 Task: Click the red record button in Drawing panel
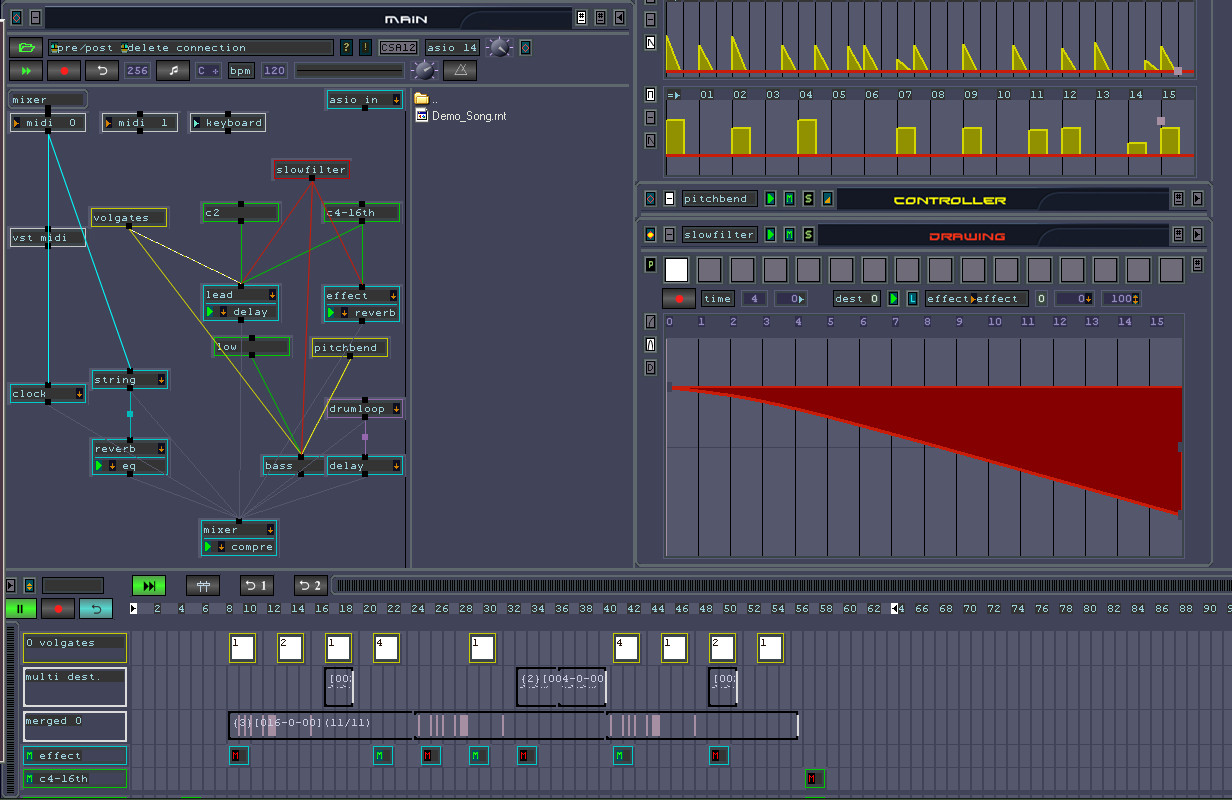[x=678, y=299]
